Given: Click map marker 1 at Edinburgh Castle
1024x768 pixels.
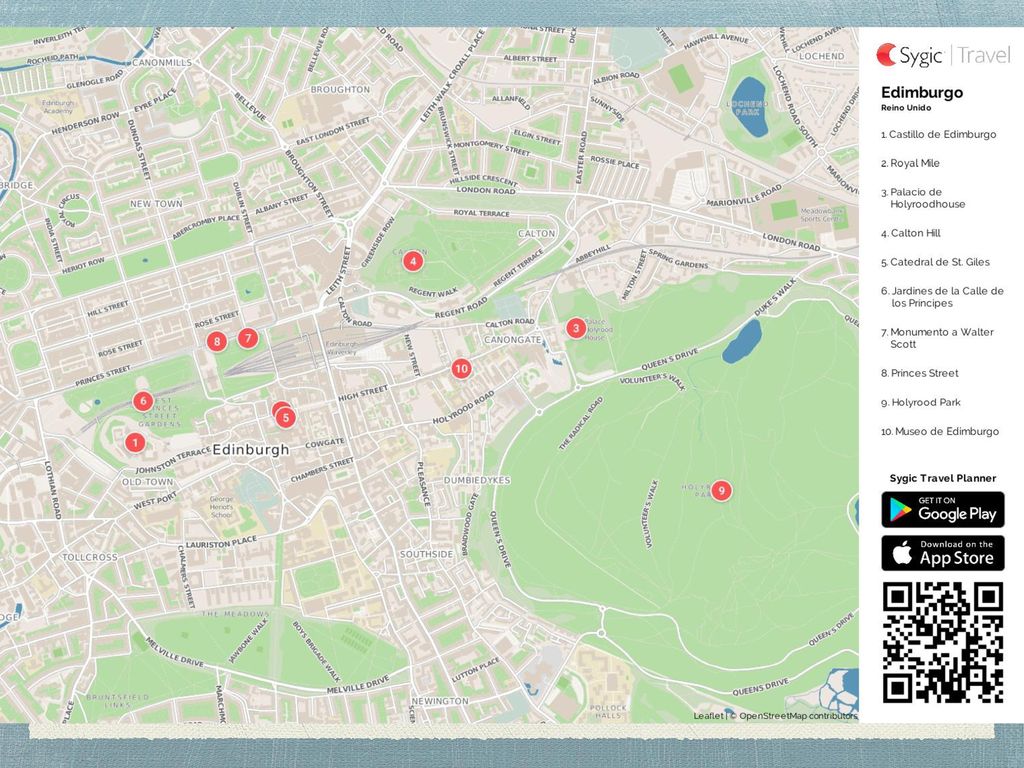Looking at the screenshot, I should point(135,443).
